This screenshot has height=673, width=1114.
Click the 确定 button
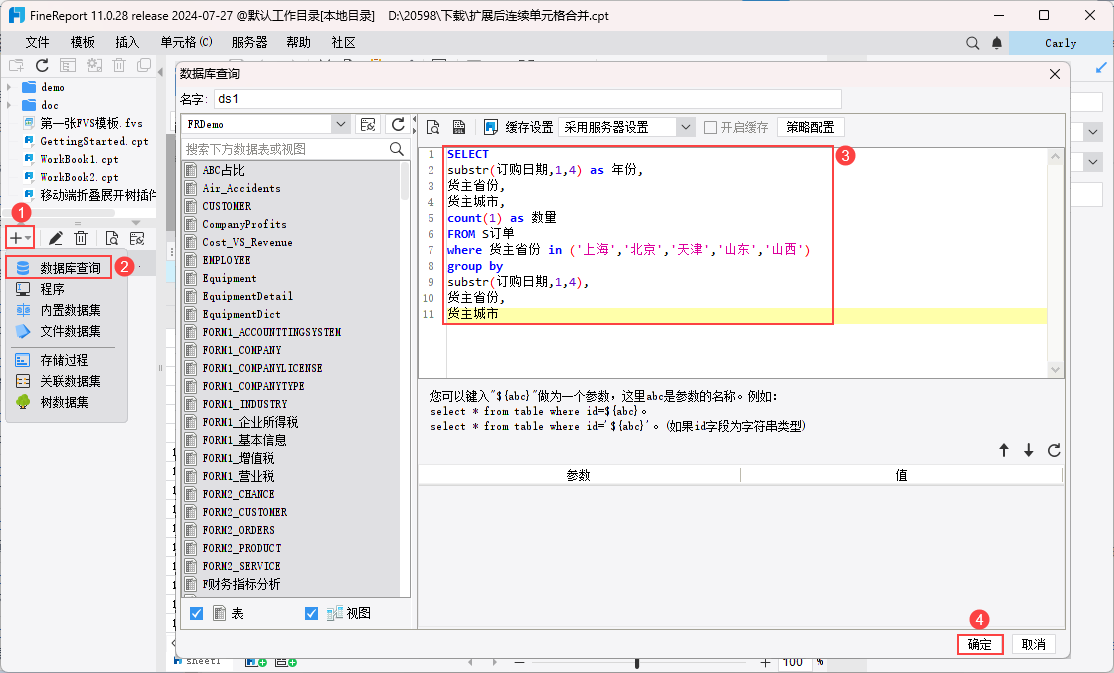point(980,644)
